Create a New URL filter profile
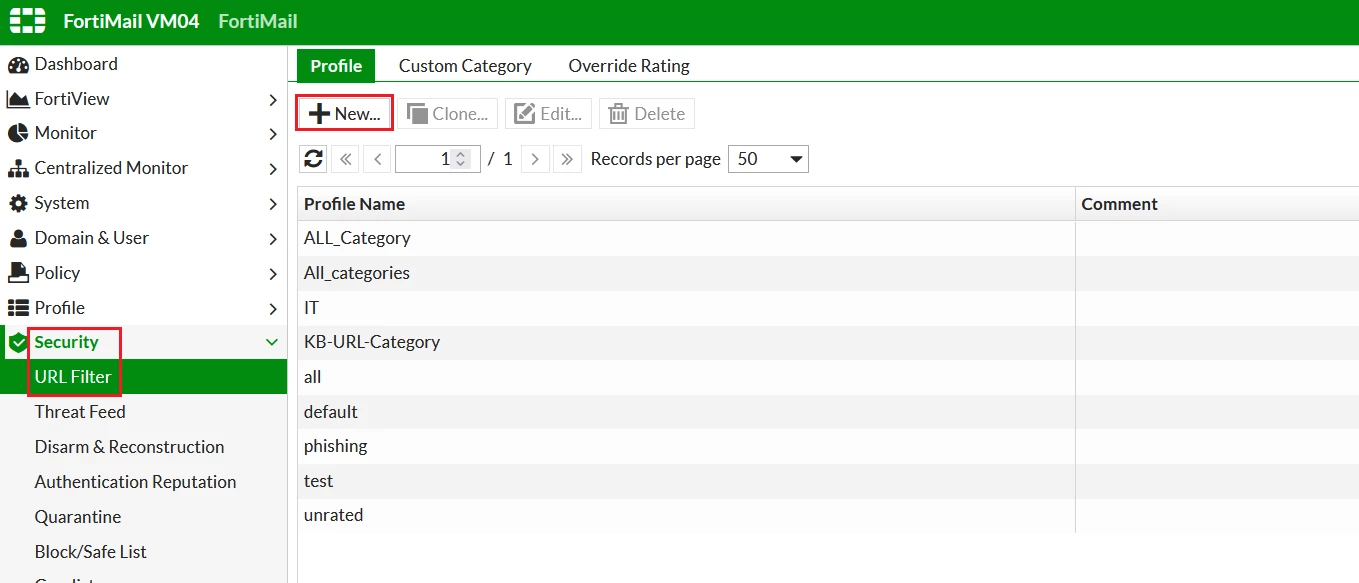This screenshot has width=1359, height=583. [x=345, y=113]
